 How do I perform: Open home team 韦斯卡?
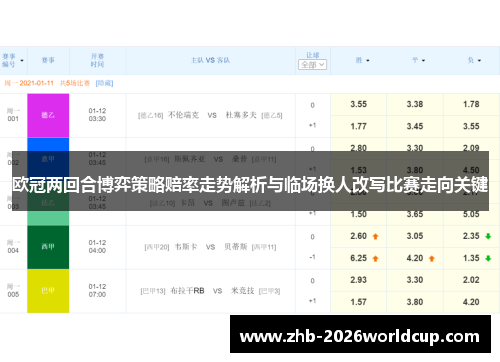186,247
